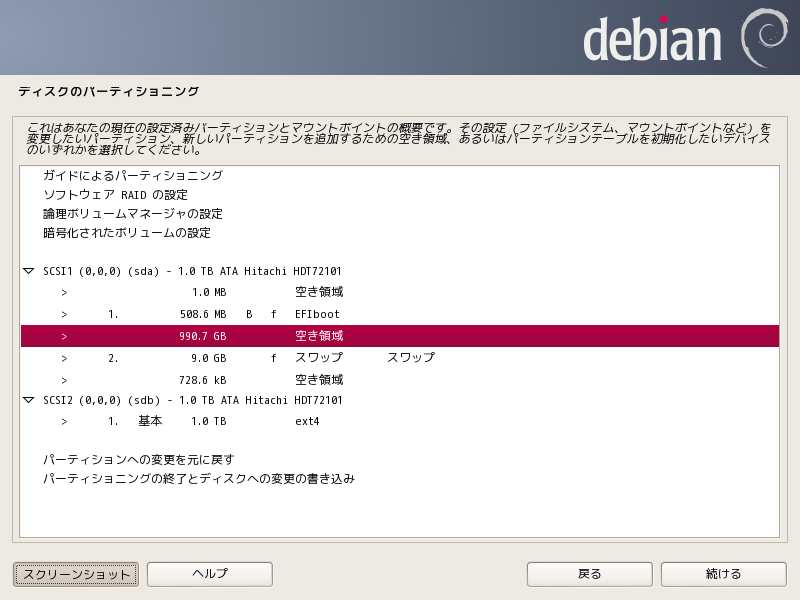The height and width of the screenshot is (600, 800).
Task: Collapse the SCSI2 sdb disk tree
Action: pyautogui.click(x=28, y=400)
